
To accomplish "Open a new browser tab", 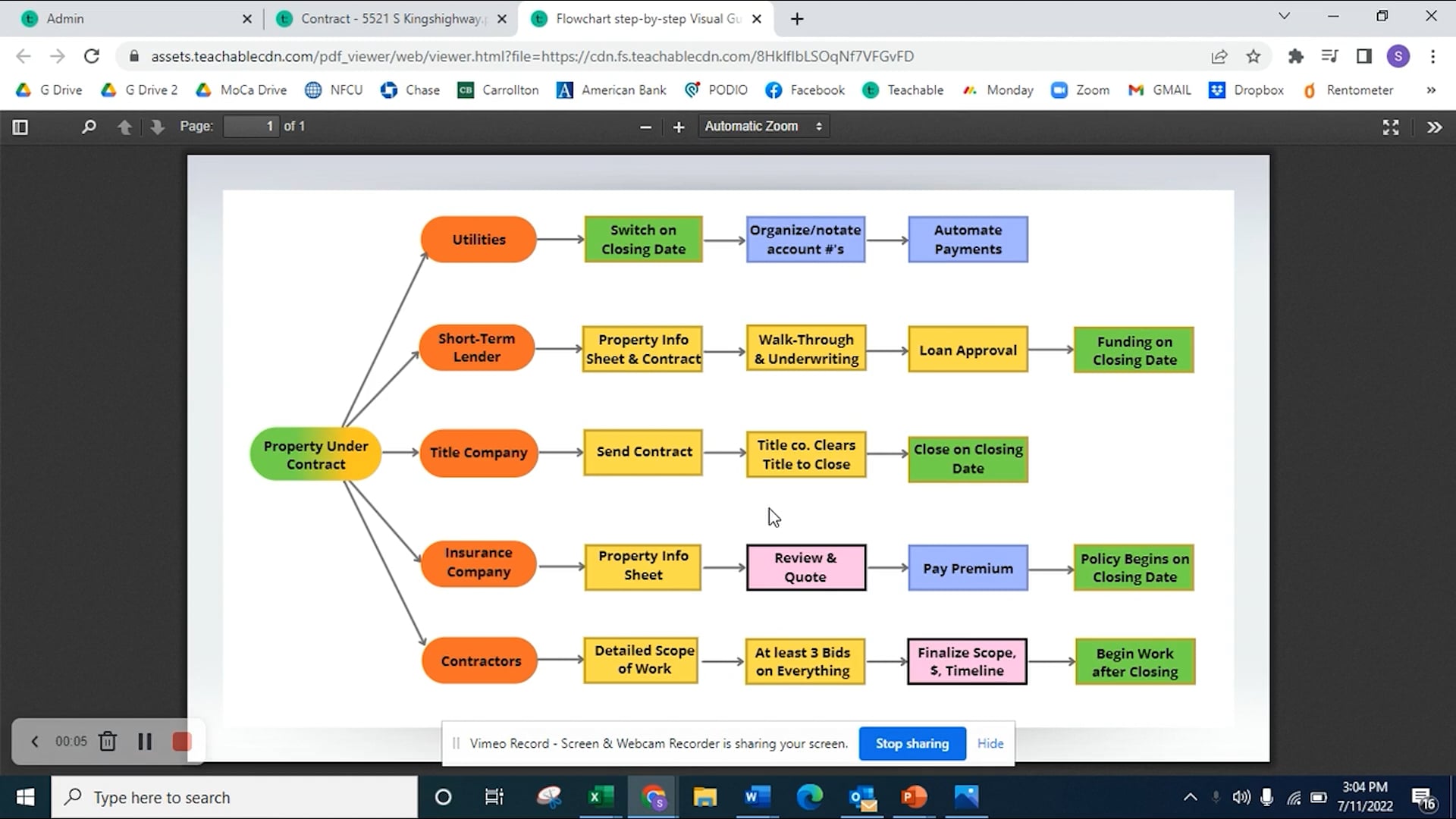I will (x=797, y=19).
